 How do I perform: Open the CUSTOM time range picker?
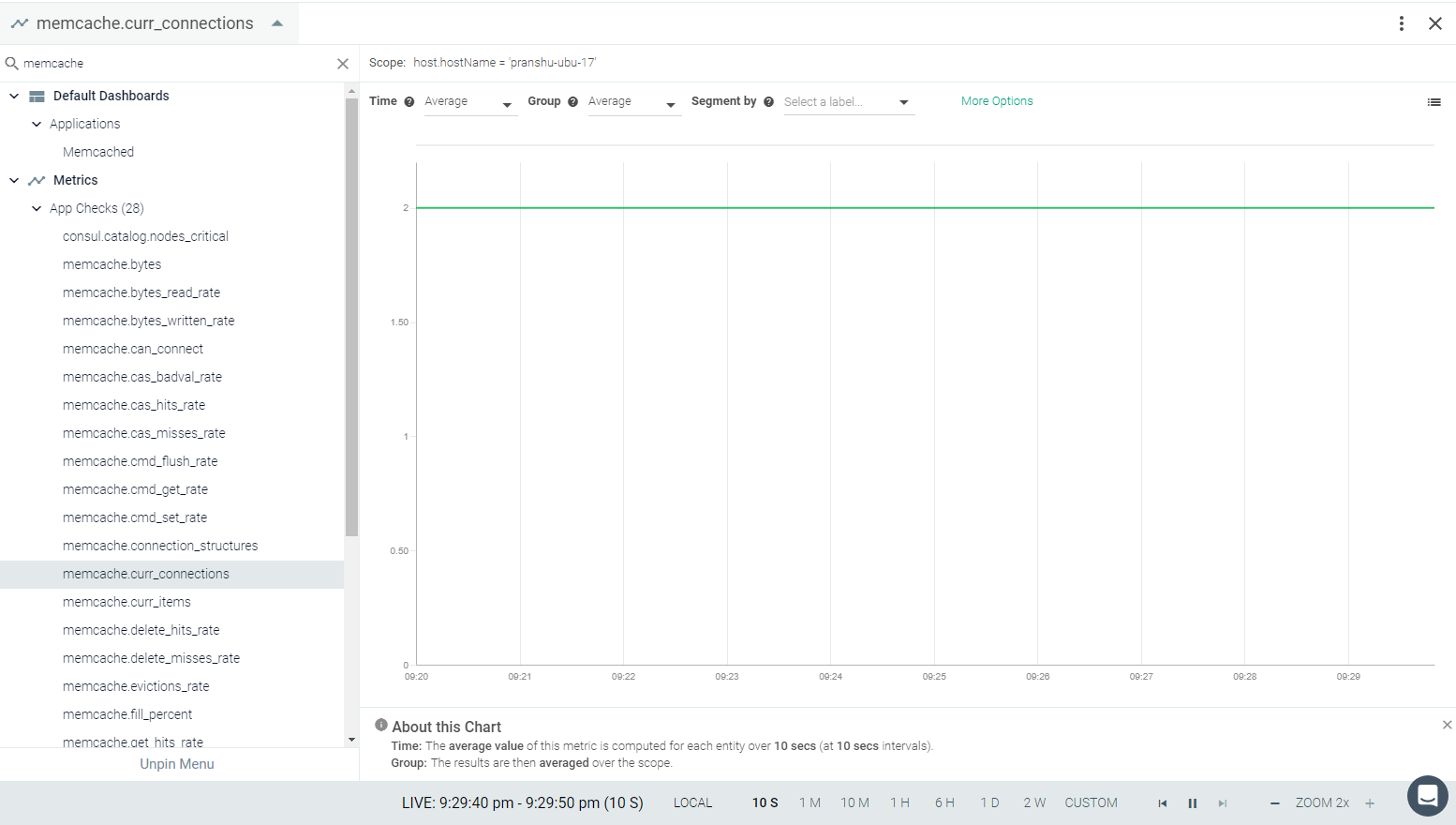coord(1091,803)
